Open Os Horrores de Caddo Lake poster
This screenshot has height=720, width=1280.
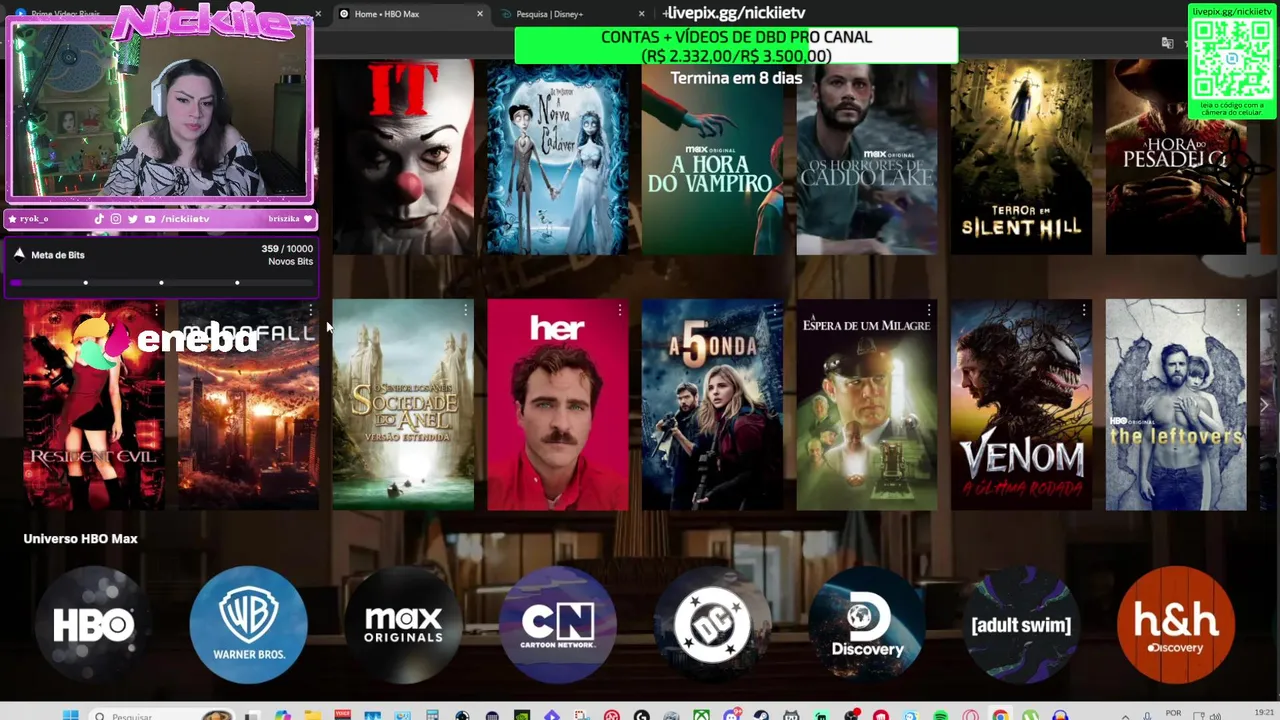pyautogui.click(x=867, y=157)
